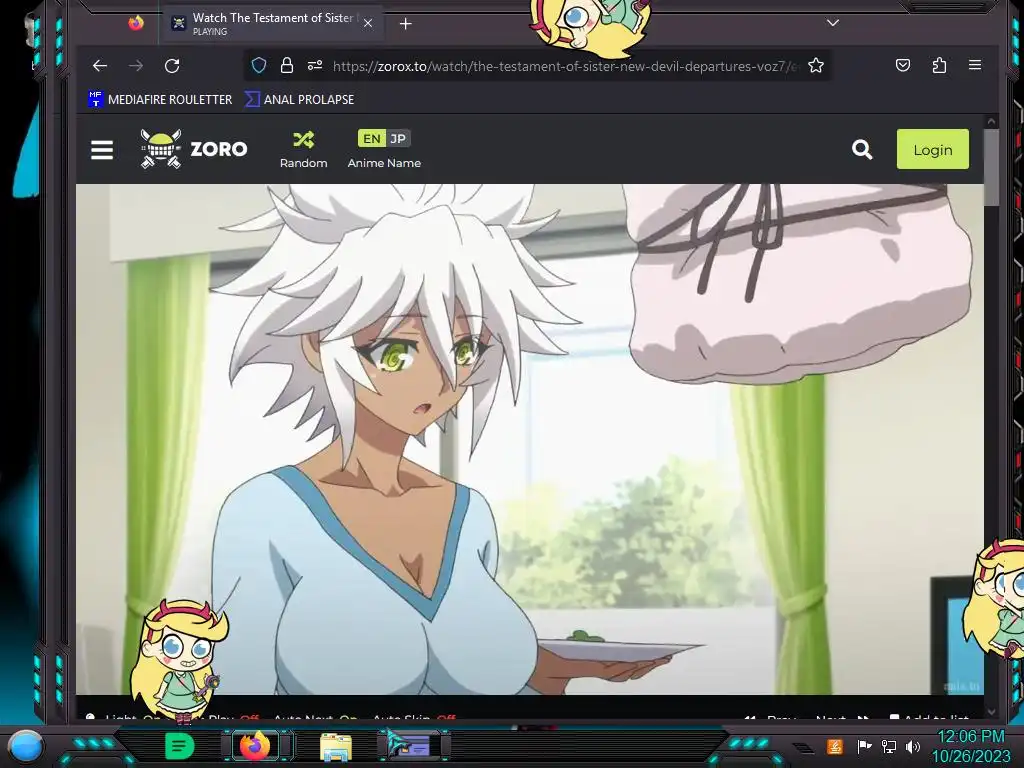Focus the zorox.to URL address field
This screenshot has width=1024, height=768.
click(565, 66)
